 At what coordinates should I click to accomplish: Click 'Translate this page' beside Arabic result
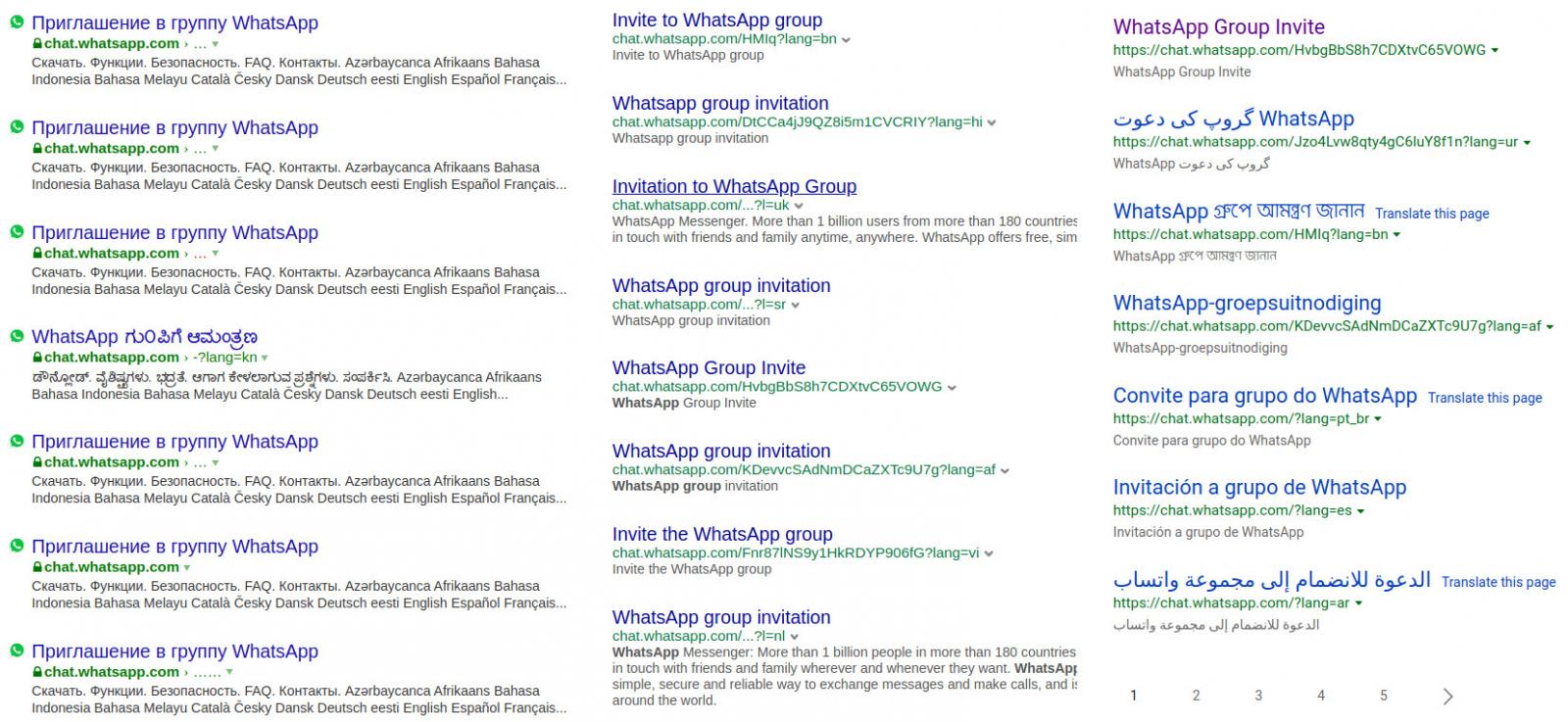[x=1498, y=582]
